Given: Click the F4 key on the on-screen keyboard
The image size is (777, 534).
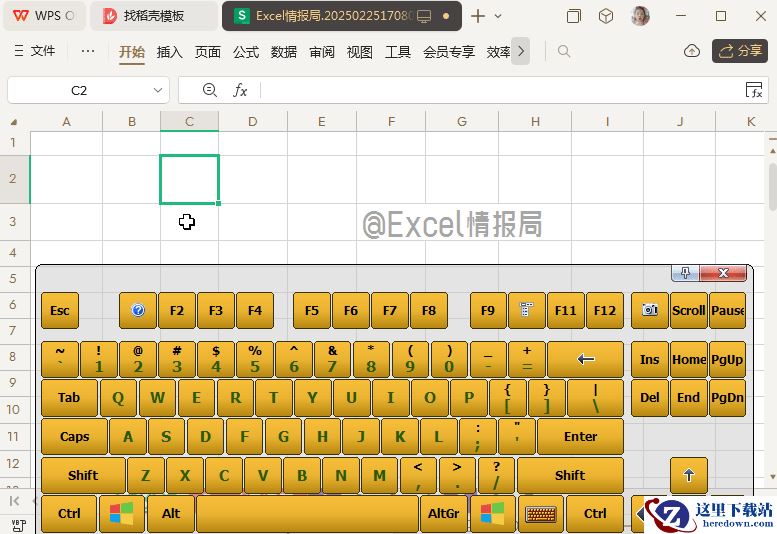Looking at the screenshot, I should click(x=255, y=311).
